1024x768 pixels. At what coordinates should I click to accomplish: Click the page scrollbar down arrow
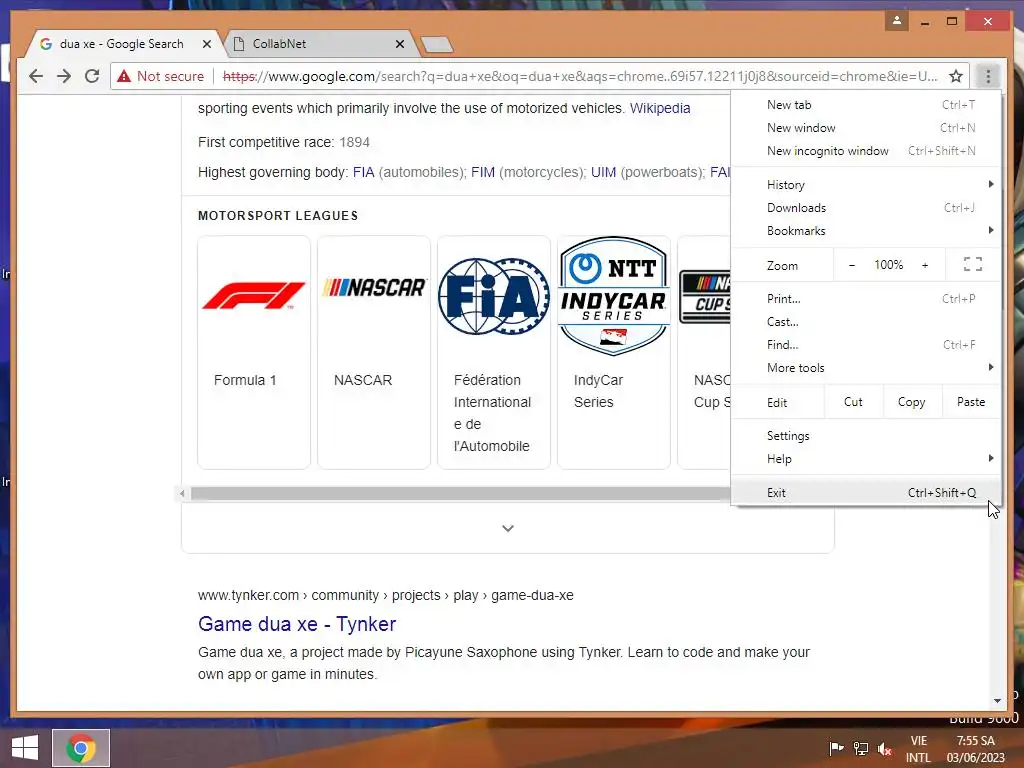pyautogui.click(x=997, y=701)
